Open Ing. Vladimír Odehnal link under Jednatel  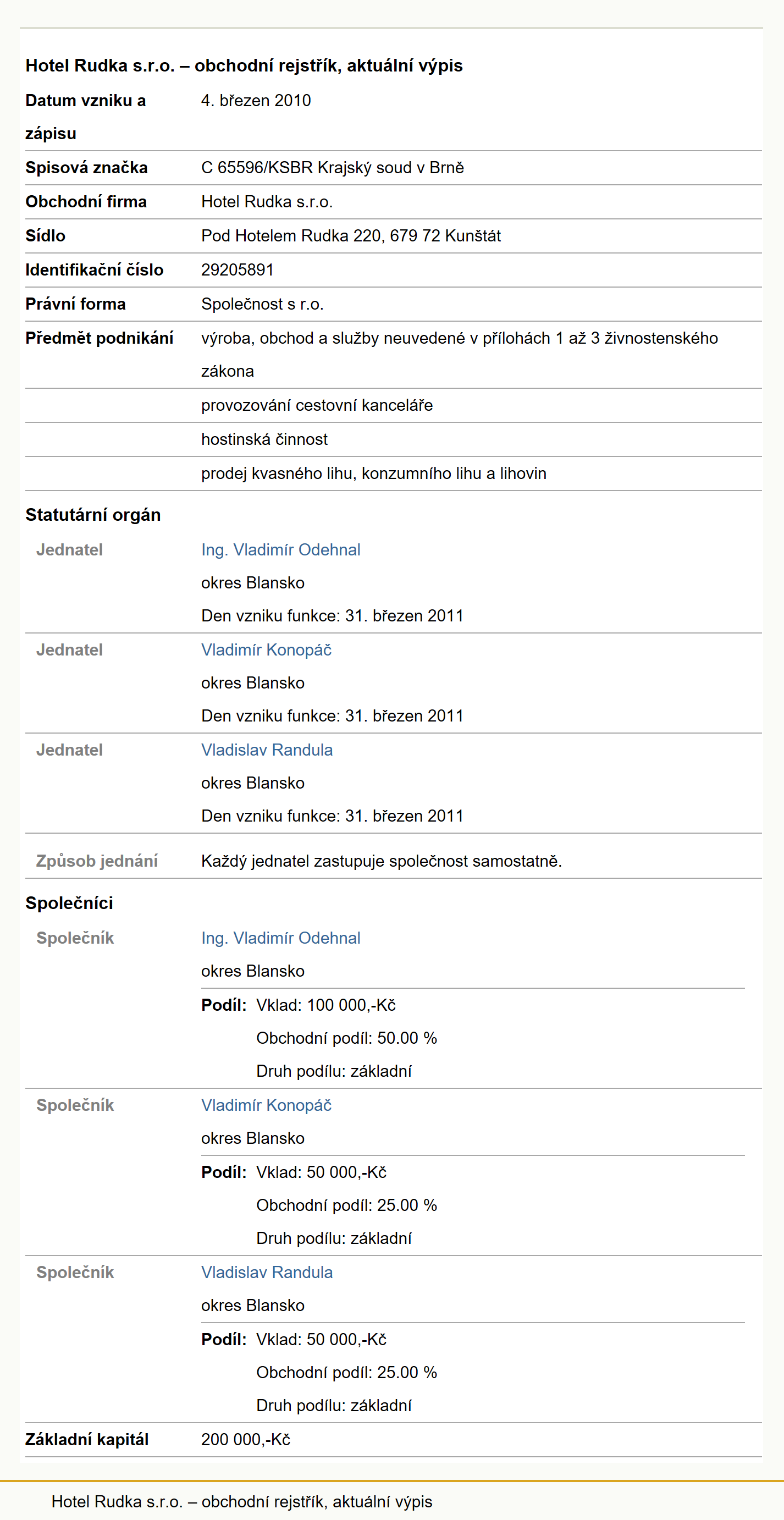[x=281, y=549]
